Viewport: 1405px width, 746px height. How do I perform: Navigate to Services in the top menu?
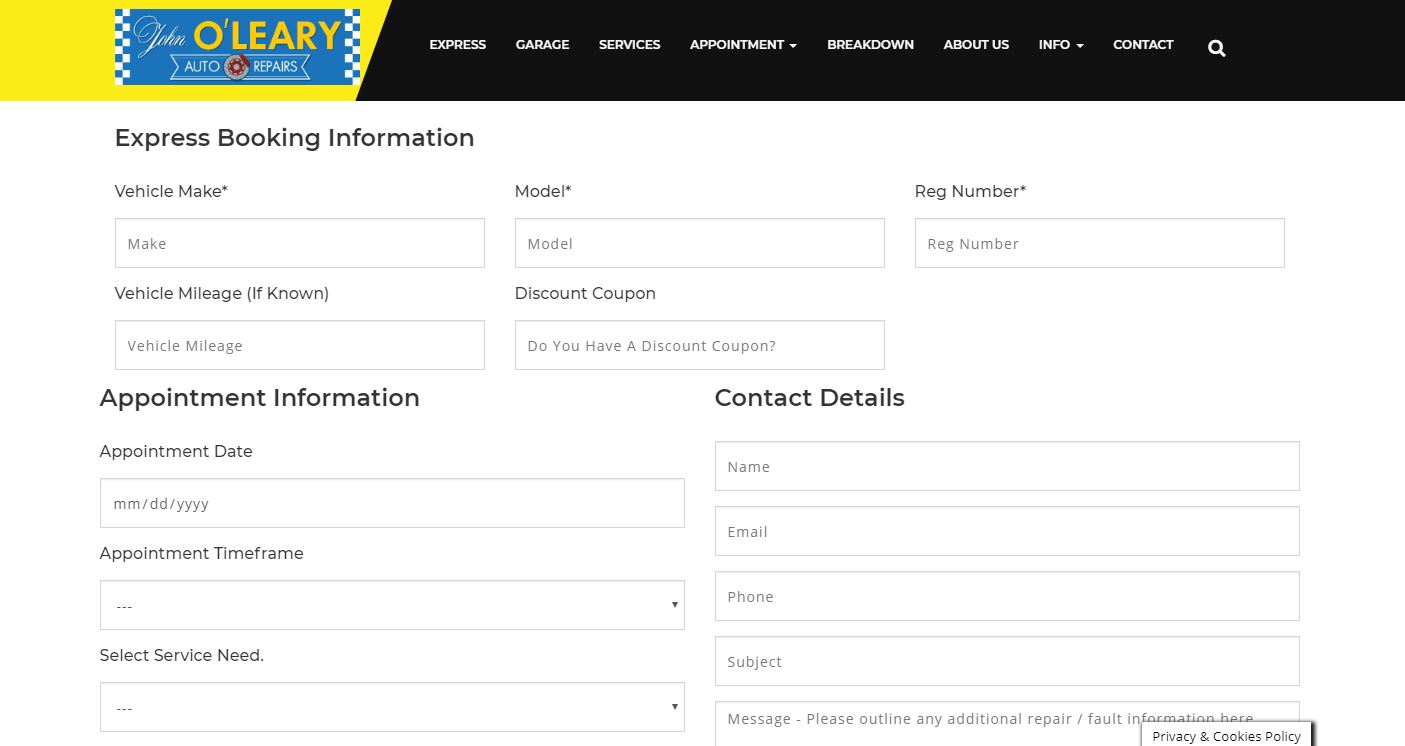pos(629,45)
